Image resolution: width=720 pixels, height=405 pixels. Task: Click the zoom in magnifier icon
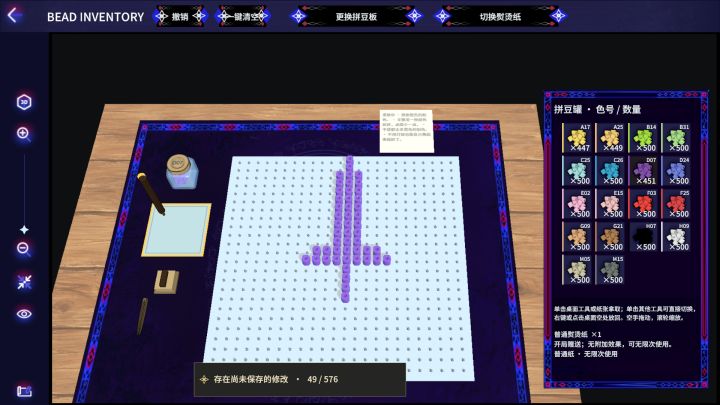coord(23,134)
